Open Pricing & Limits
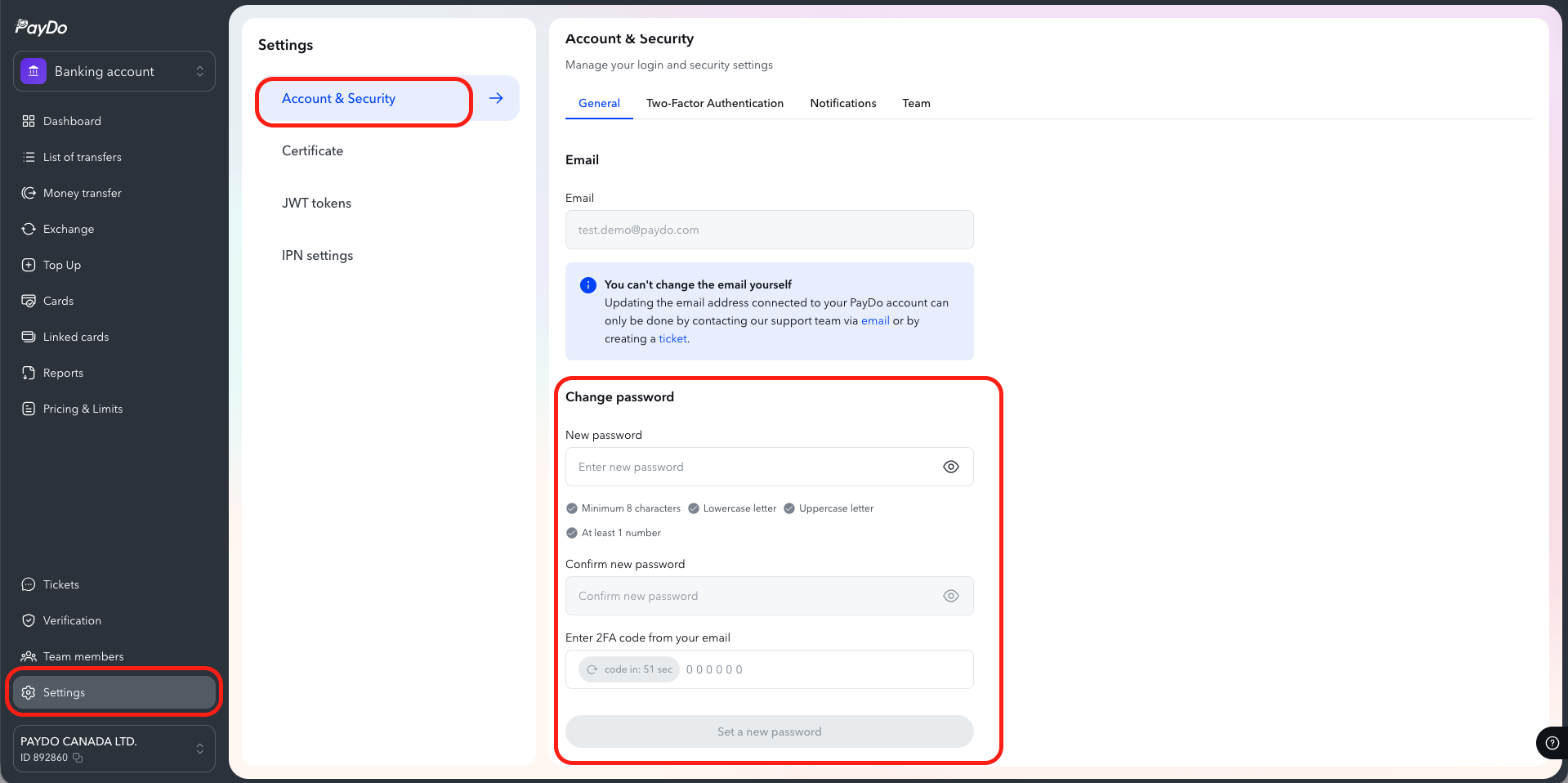This screenshot has height=783, width=1568. pyautogui.click(x=114, y=409)
